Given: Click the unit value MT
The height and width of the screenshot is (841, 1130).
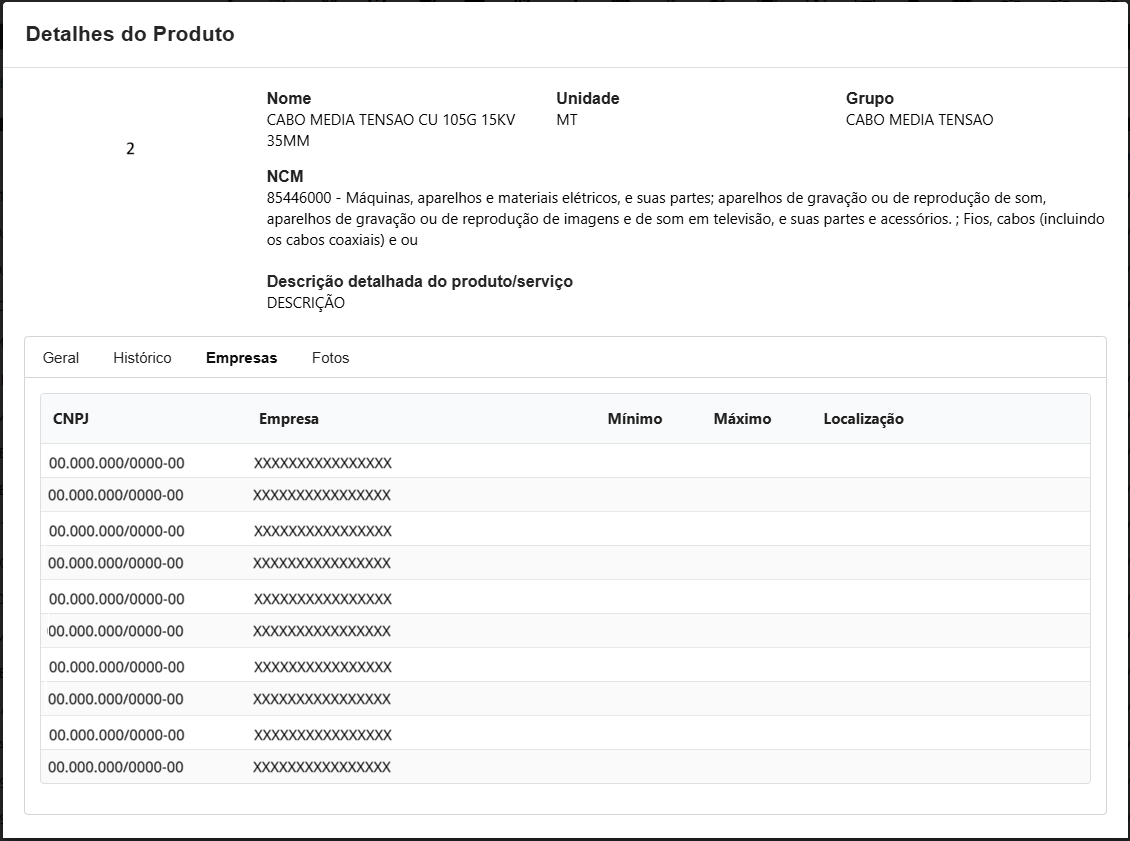Looking at the screenshot, I should 567,120.
